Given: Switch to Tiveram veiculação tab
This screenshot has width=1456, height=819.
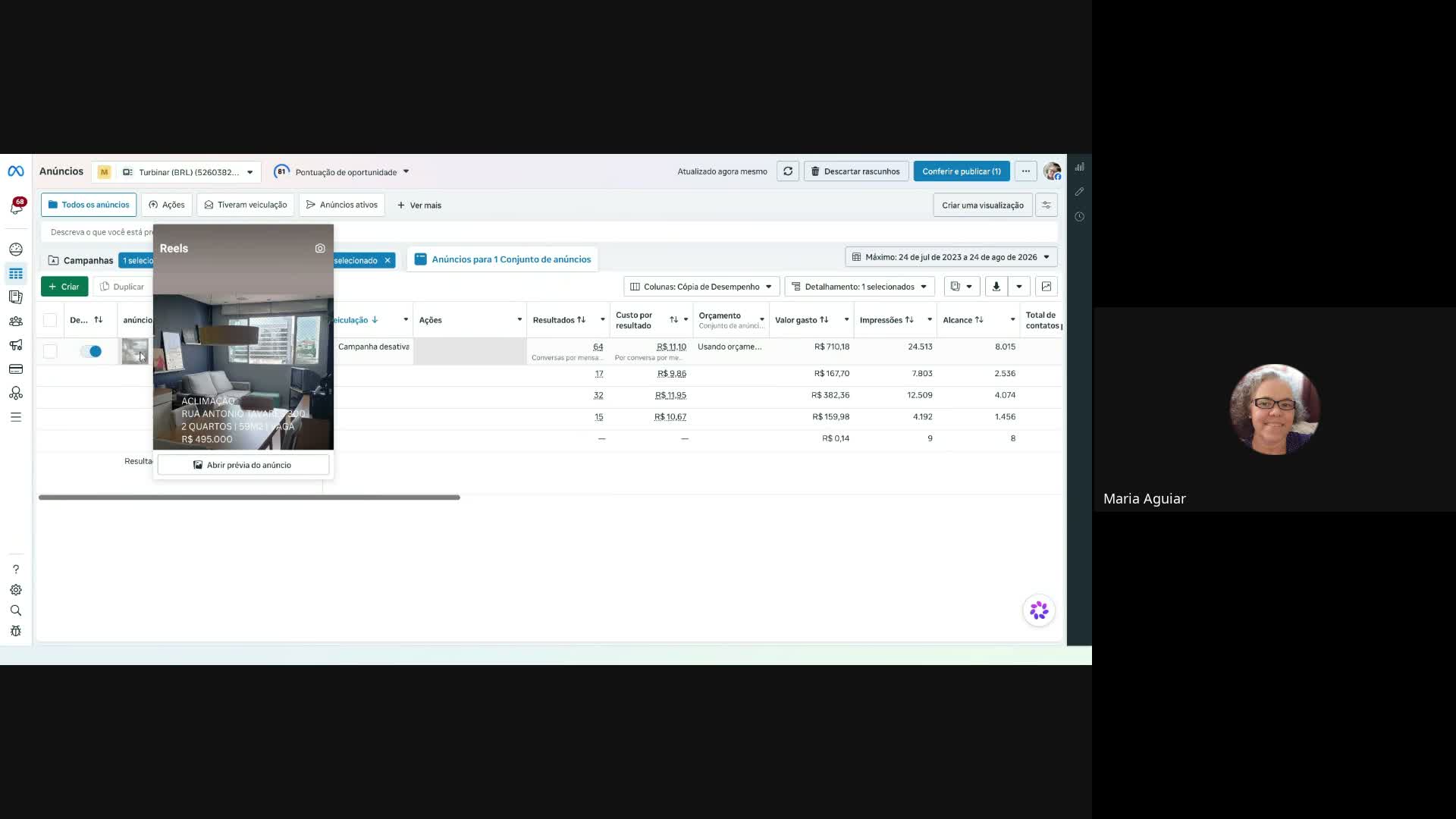Looking at the screenshot, I should 246,206.
